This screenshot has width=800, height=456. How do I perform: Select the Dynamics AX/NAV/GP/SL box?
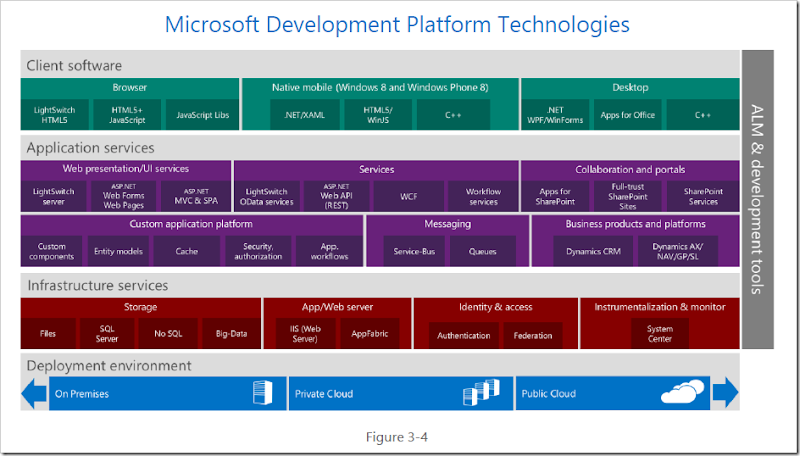tap(678, 251)
